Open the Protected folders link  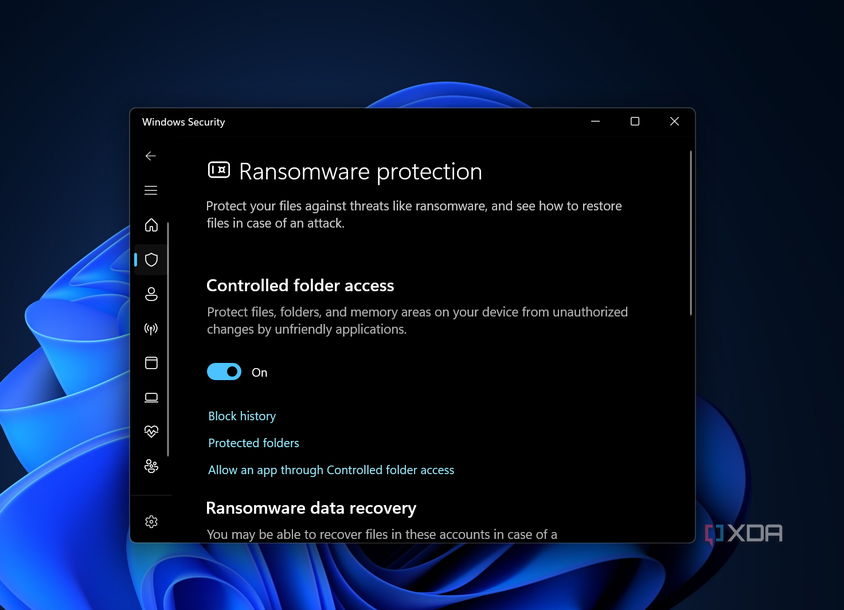(x=253, y=443)
